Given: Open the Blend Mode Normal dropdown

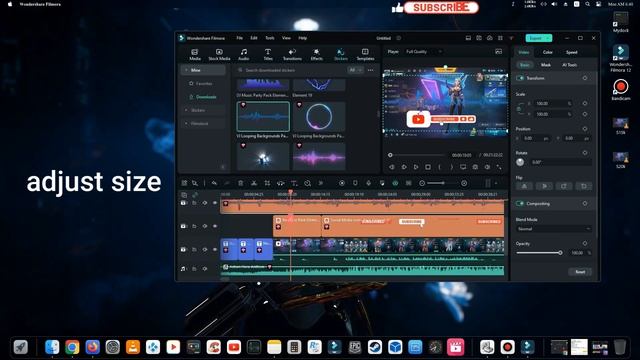Looking at the screenshot, I should click(553, 229).
